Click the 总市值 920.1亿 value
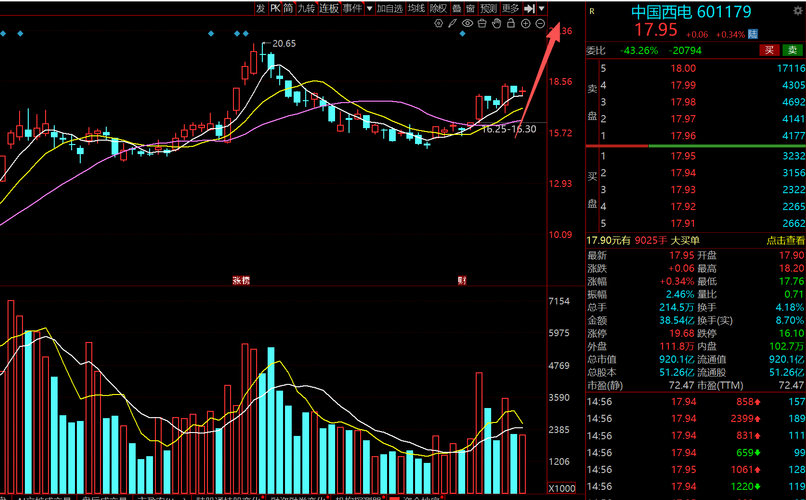 pyautogui.click(x=677, y=360)
